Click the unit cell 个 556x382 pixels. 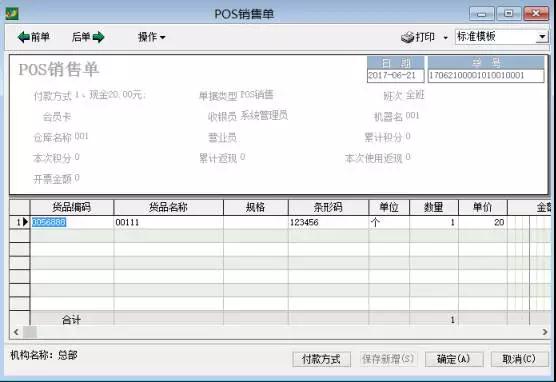(389, 222)
